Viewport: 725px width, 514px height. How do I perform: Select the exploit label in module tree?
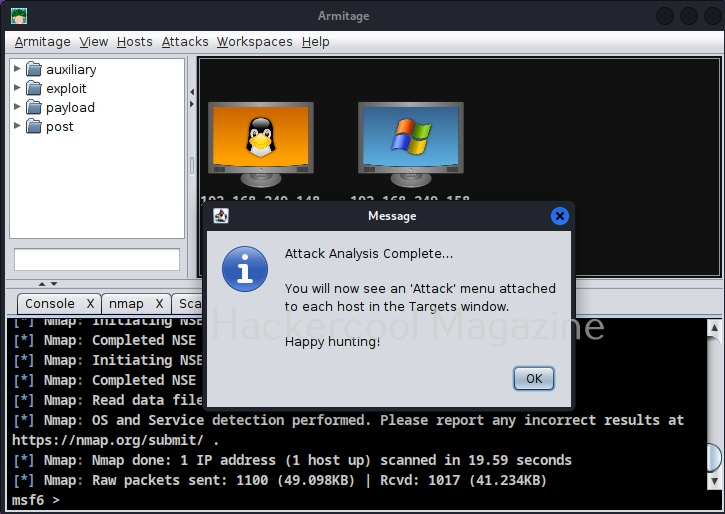pos(66,88)
